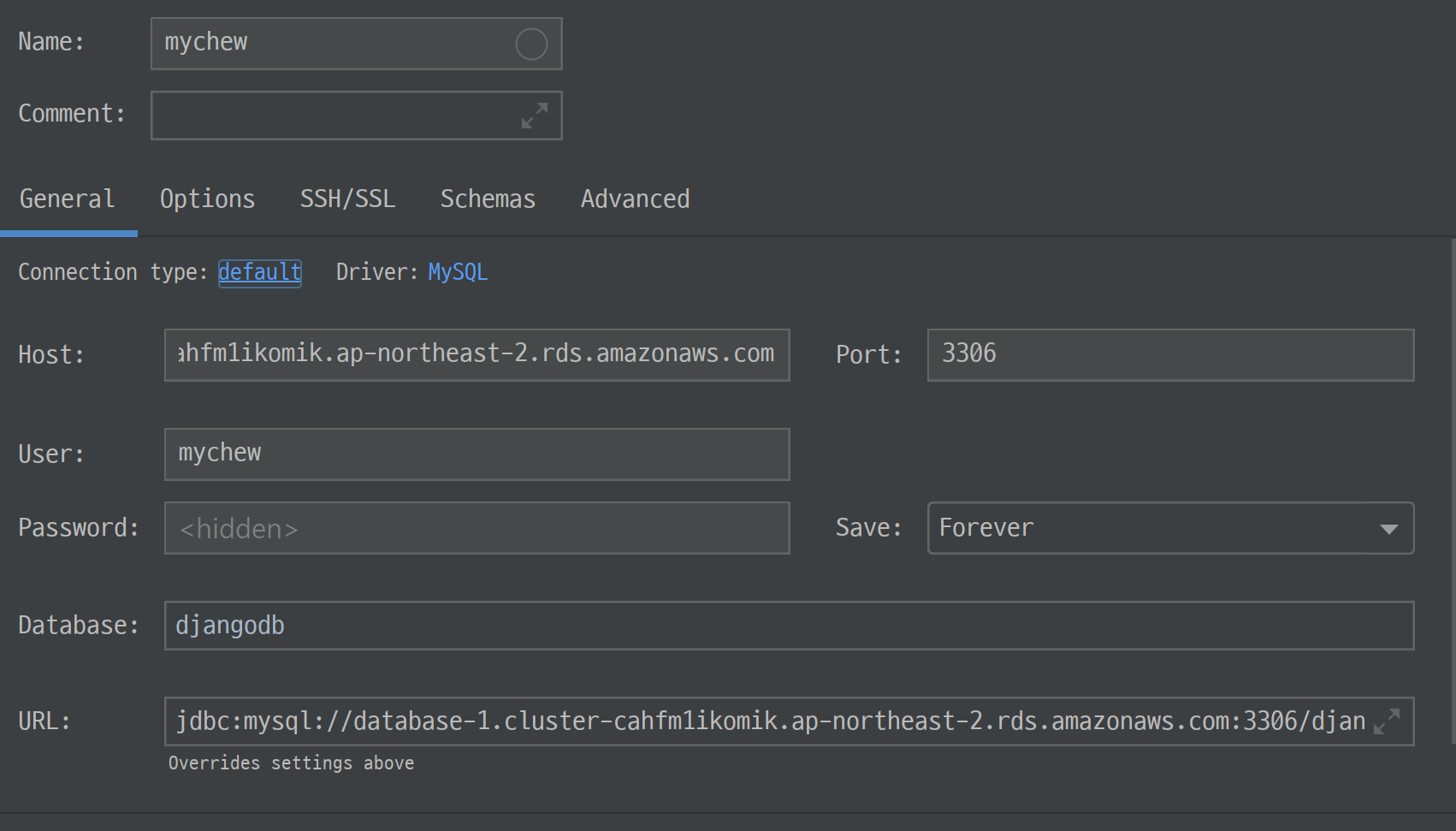Expand the URL field editor
Screen dimensions: 1456x831
[x=1387, y=721]
